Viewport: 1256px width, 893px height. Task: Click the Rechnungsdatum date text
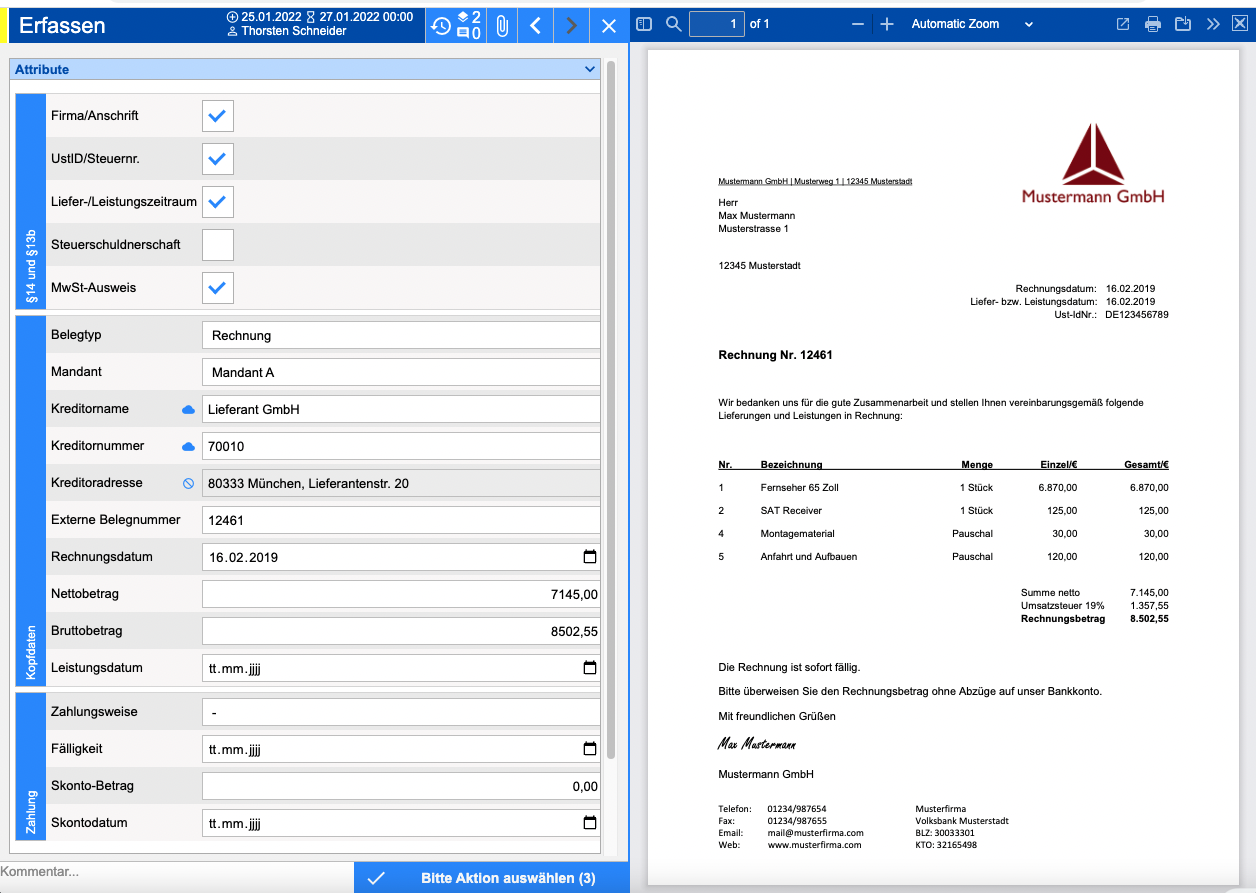coord(243,558)
